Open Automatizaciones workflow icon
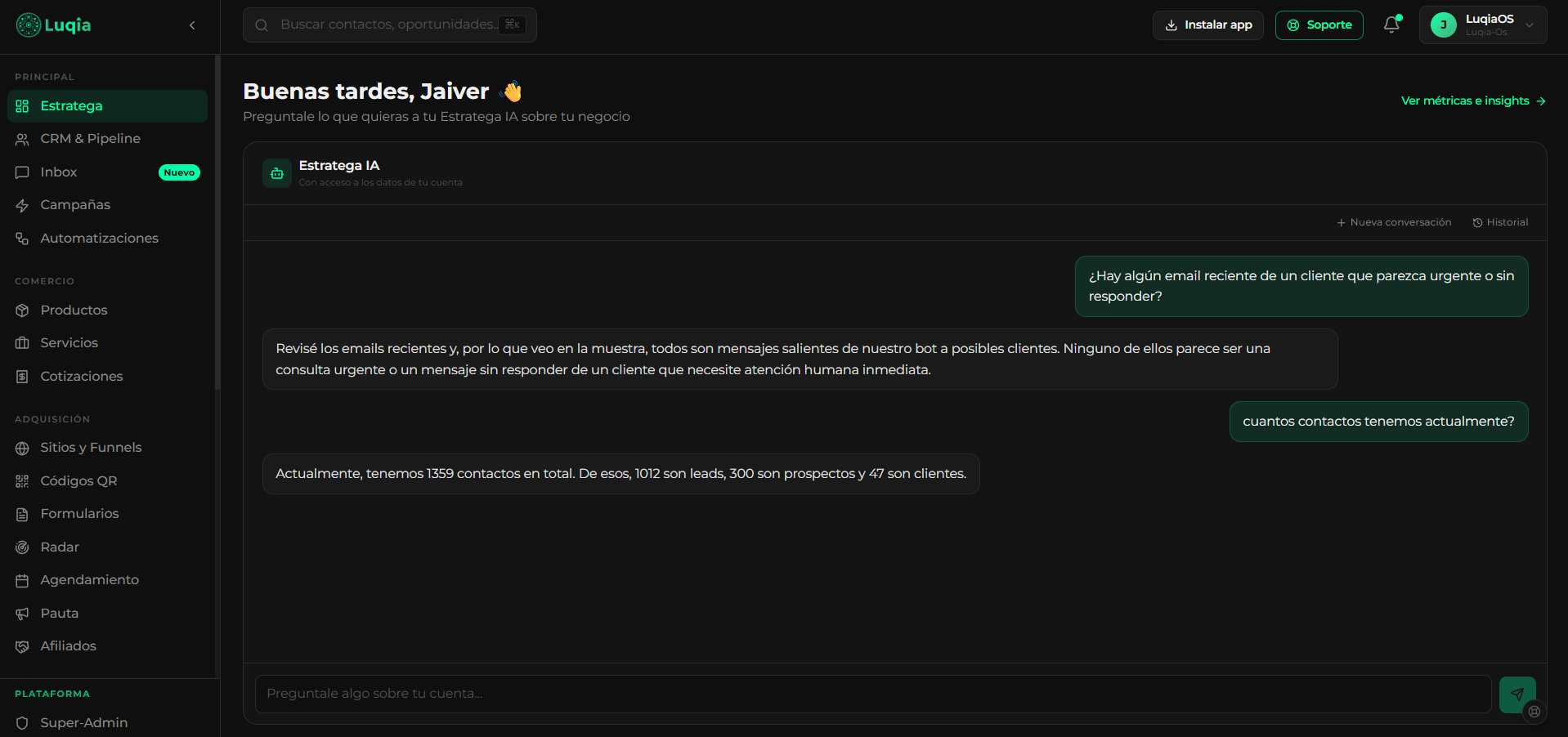Image resolution: width=1568 pixels, height=737 pixels. (22, 239)
